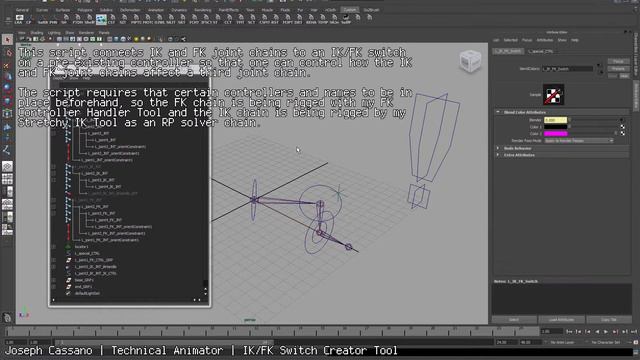Open the Custom shelf tab

[x=349, y=9]
